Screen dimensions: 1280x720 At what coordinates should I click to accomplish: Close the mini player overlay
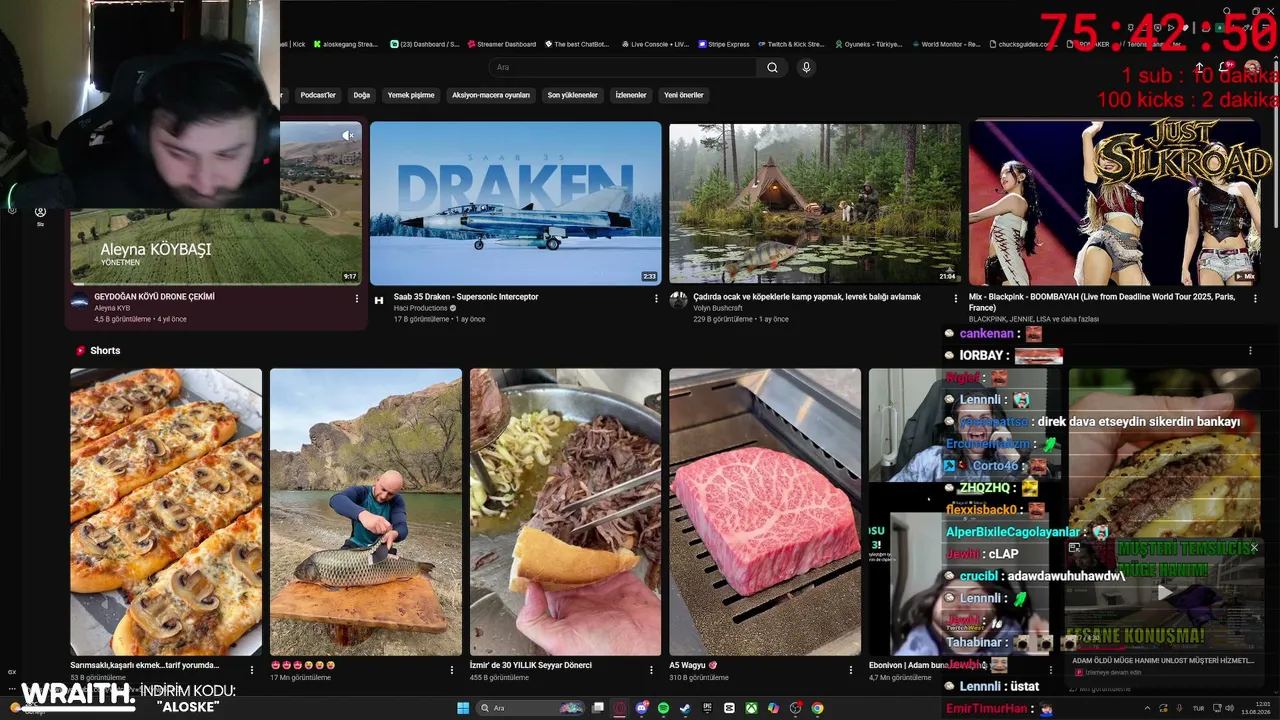(1254, 548)
